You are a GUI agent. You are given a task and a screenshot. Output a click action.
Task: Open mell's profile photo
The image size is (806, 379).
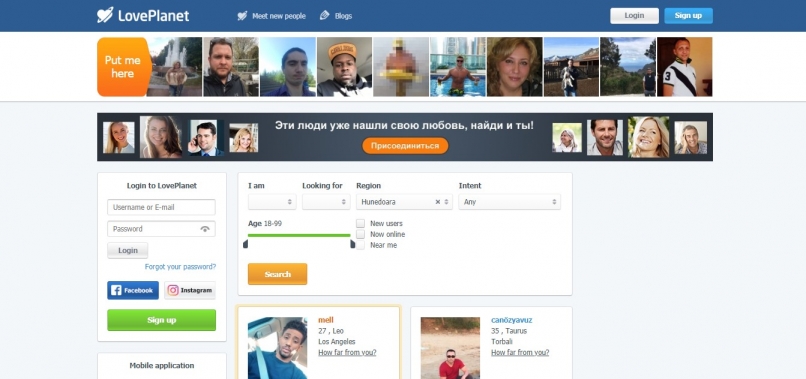pos(278,348)
